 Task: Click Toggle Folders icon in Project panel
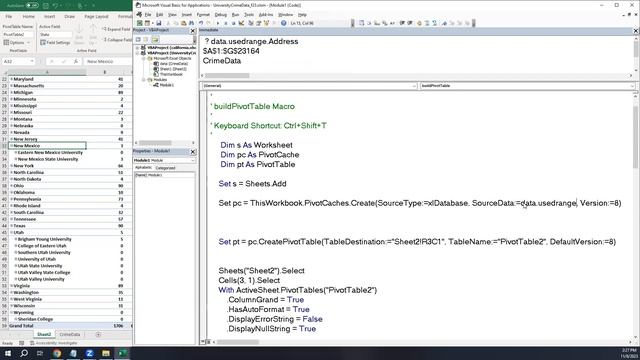pyautogui.click(x=155, y=40)
